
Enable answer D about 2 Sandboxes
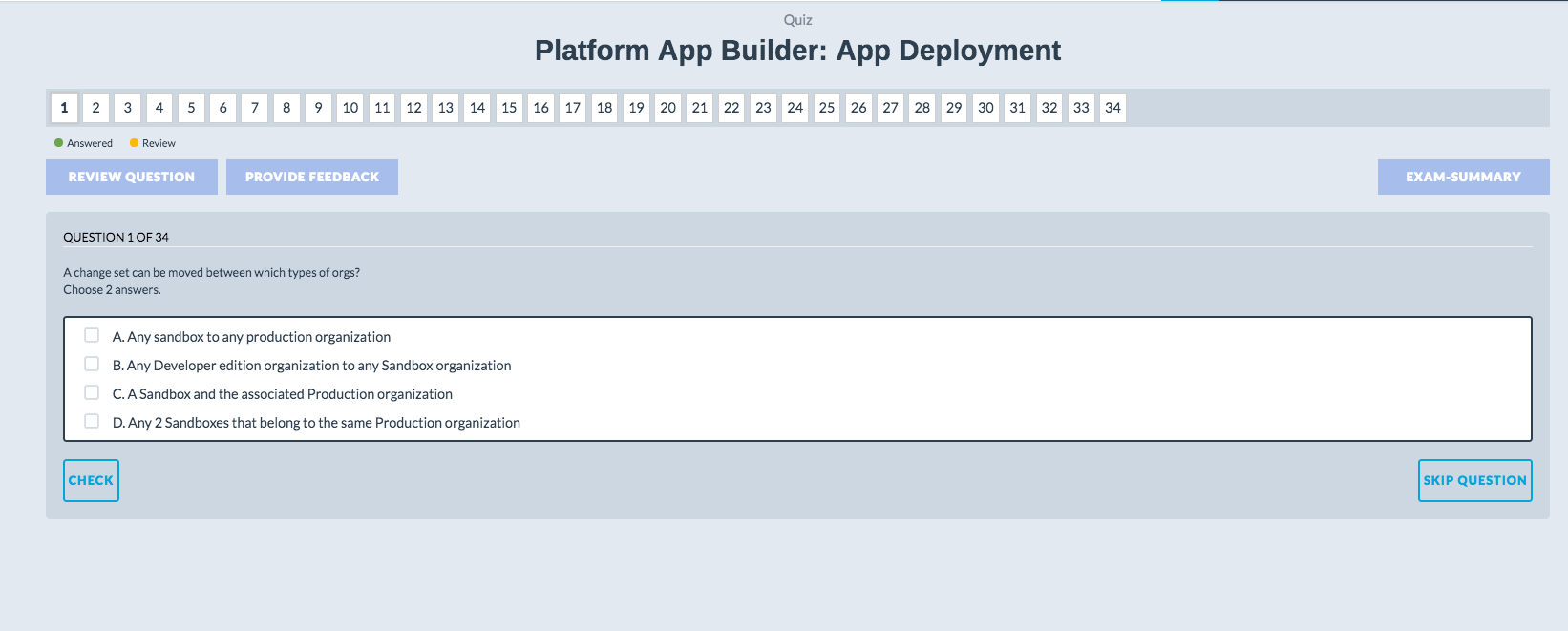pyautogui.click(x=92, y=421)
